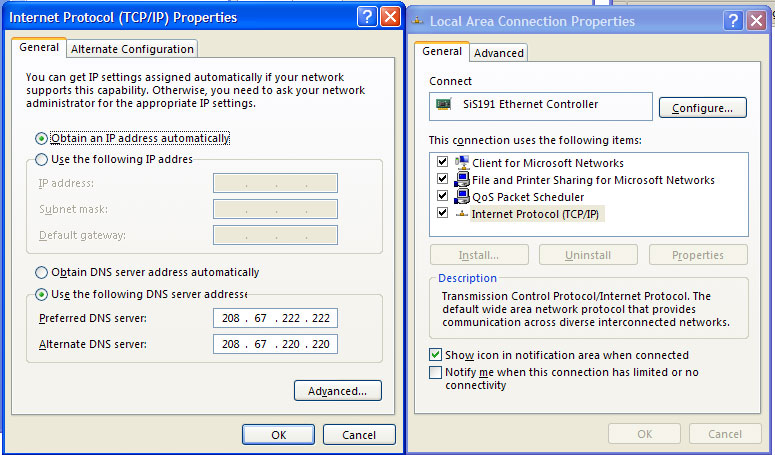Click the Alternate DNS server field
Image resolution: width=775 pixels, height=455 pixels.
(x=275, y=344)
